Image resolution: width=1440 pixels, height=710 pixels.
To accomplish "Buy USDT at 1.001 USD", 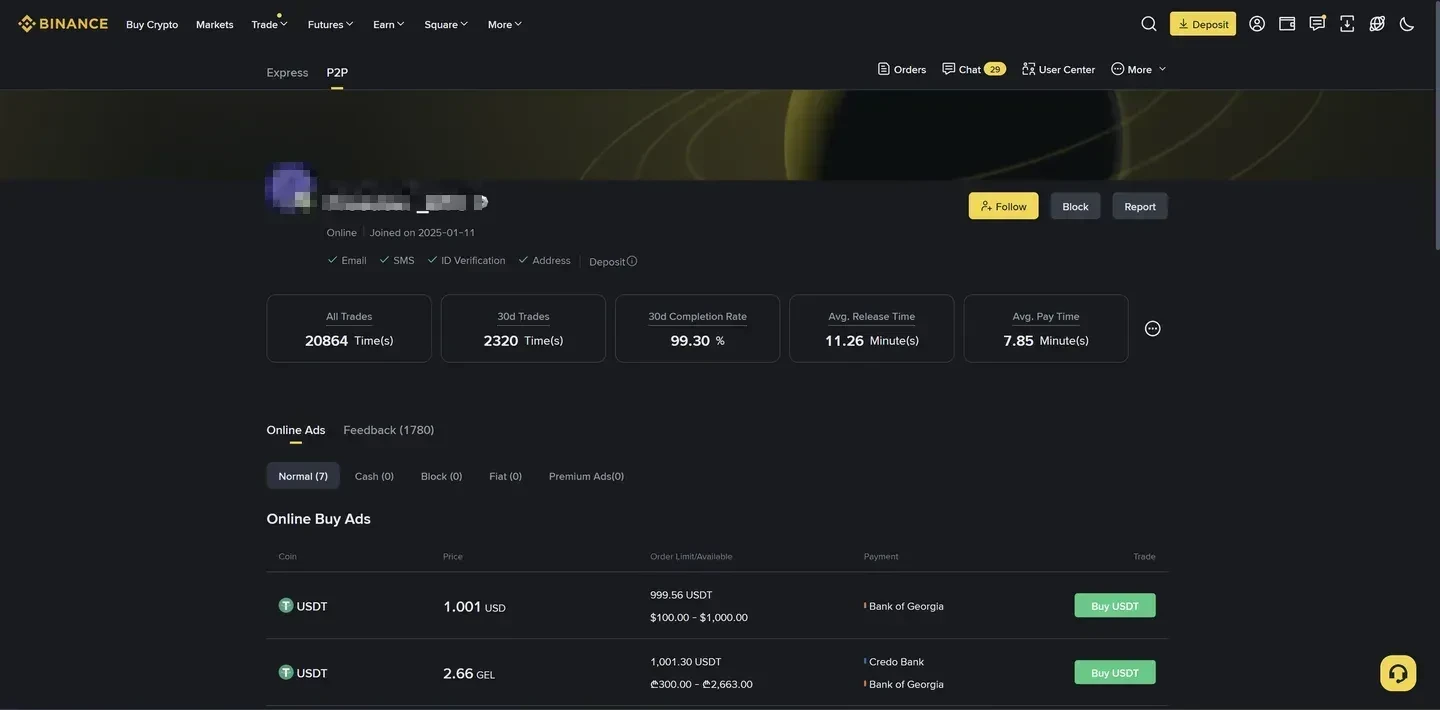I will pos(1115,606).
